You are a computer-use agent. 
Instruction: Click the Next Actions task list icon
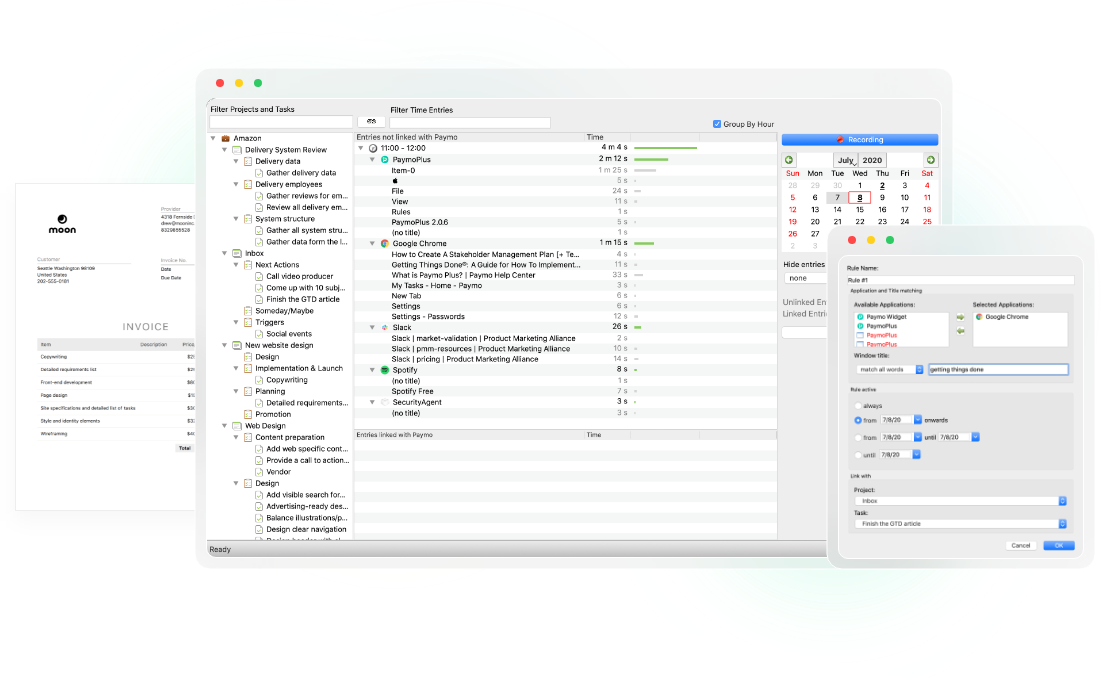(x=248, y=265)
